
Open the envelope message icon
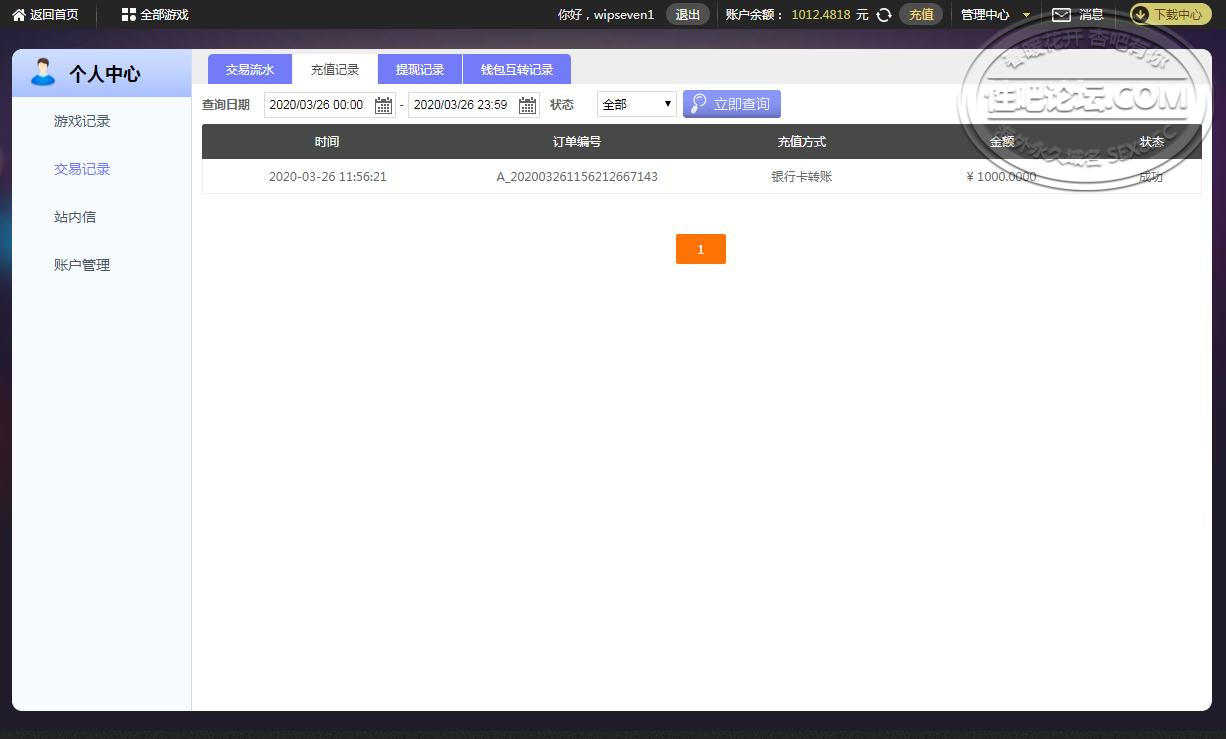pos(1061,15)
